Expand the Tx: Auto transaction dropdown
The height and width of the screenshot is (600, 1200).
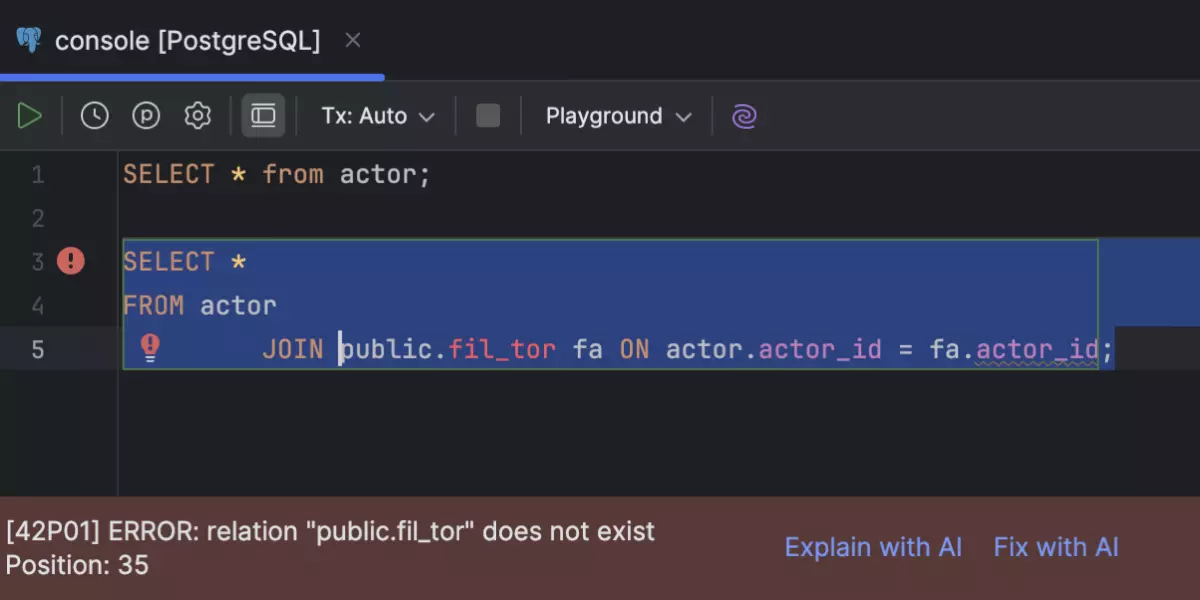pos(378,116)
